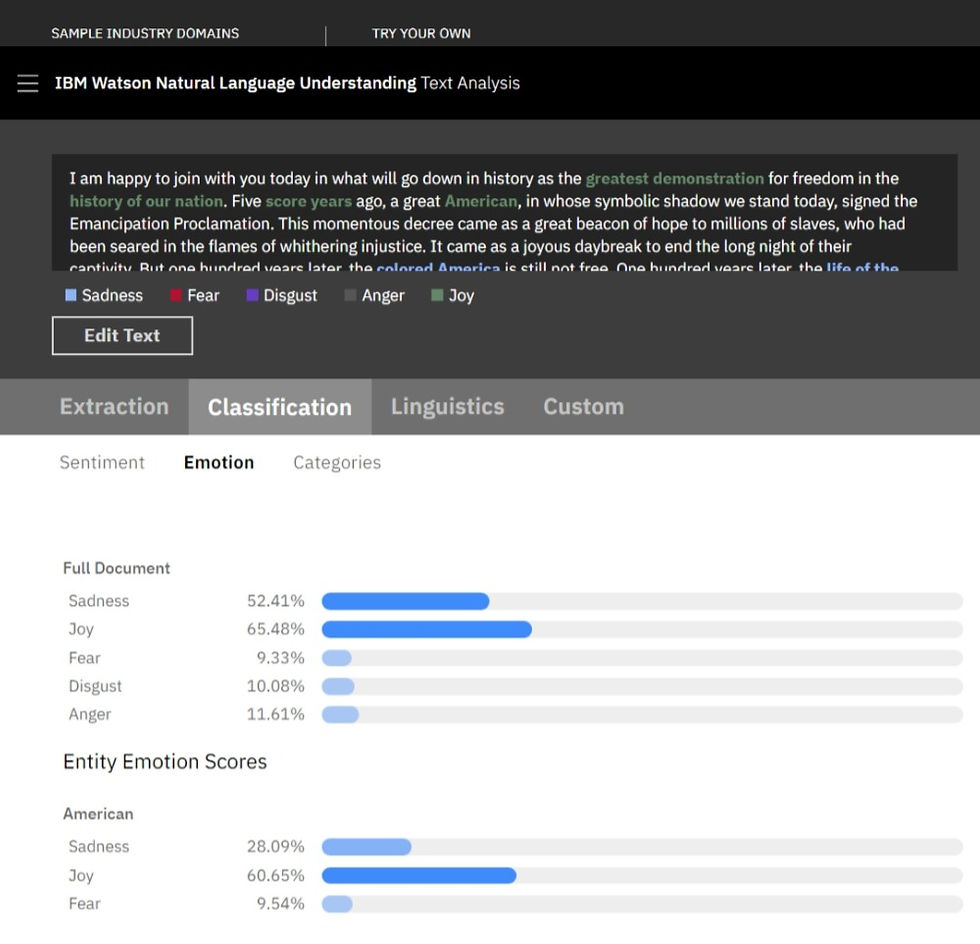Click the 11.61% Anger value

[276, 714]
